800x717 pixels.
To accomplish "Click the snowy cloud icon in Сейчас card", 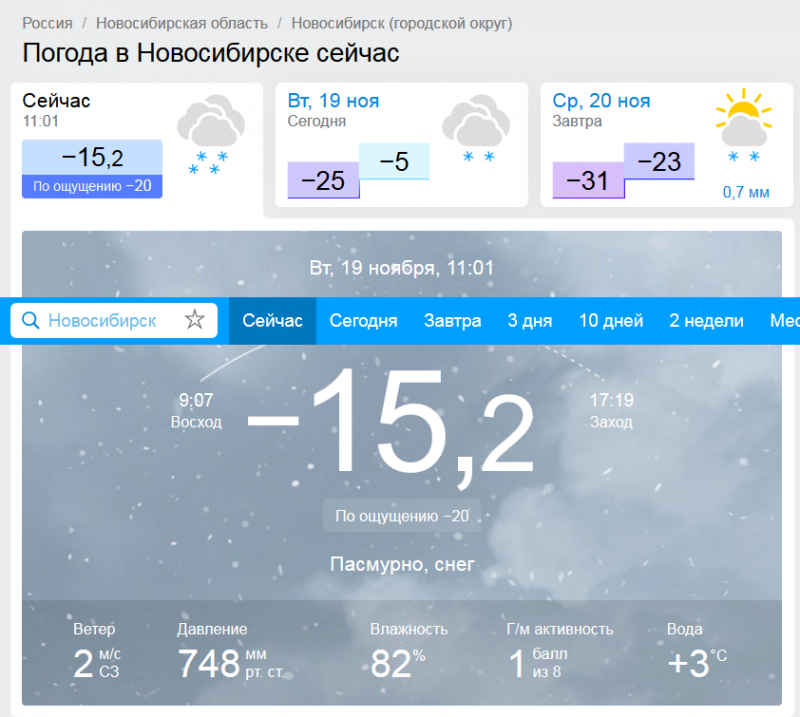I will pos(211,137).
